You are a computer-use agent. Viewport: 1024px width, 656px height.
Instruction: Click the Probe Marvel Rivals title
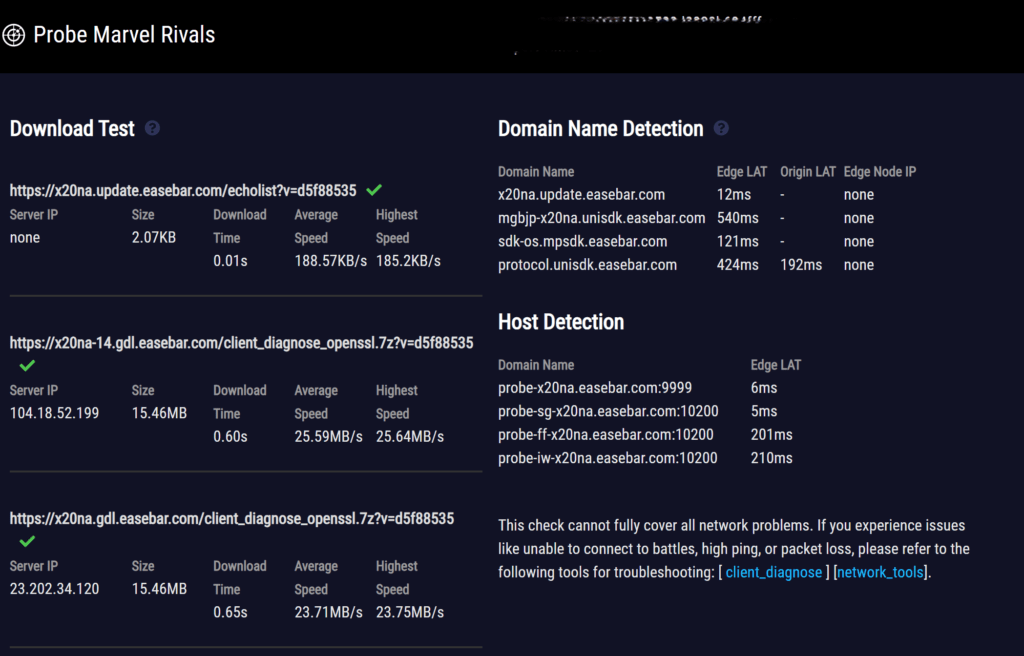[x=124, y=35]
